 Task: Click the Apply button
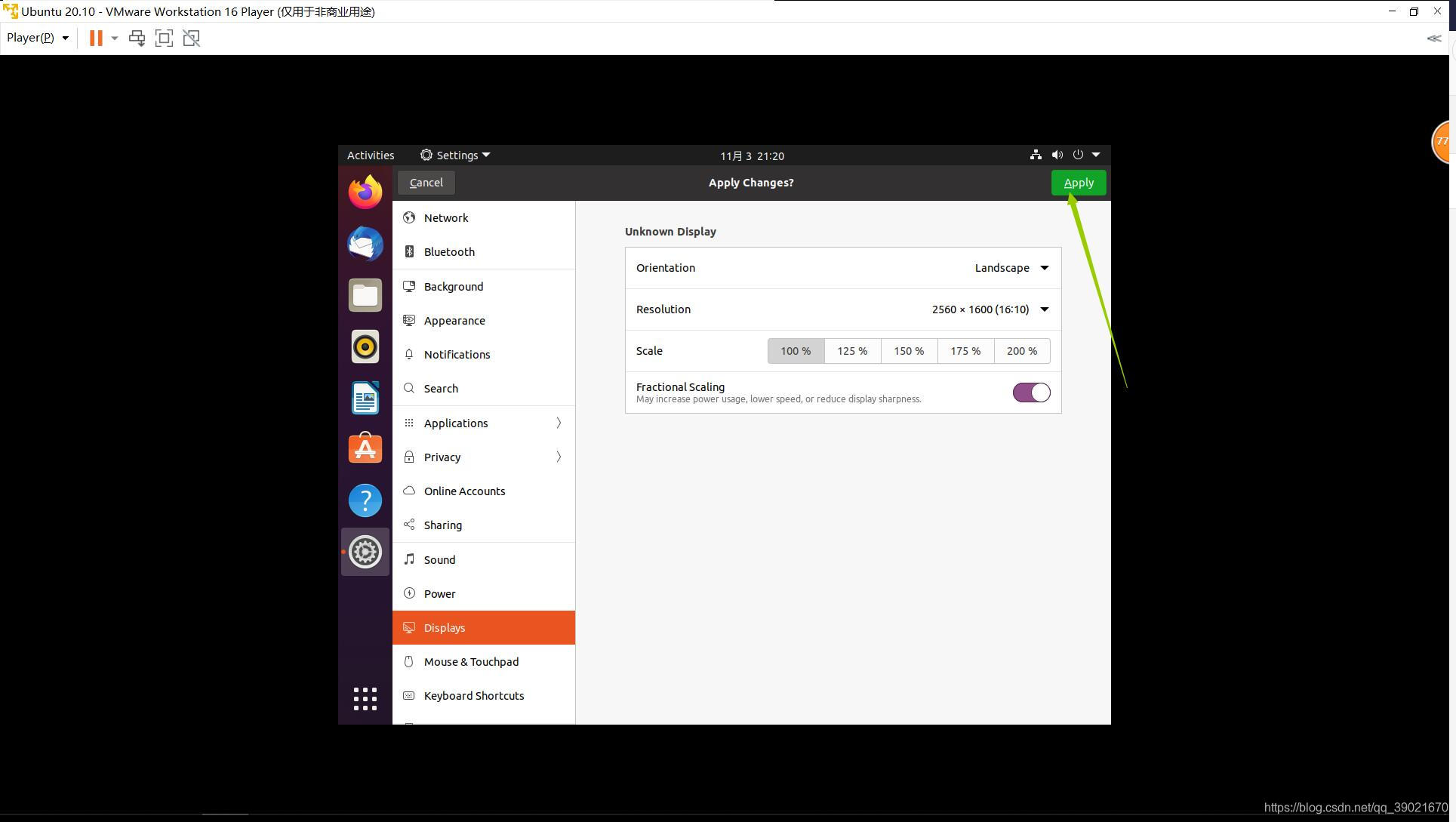pyautogui.click(x=1079, y=183)
